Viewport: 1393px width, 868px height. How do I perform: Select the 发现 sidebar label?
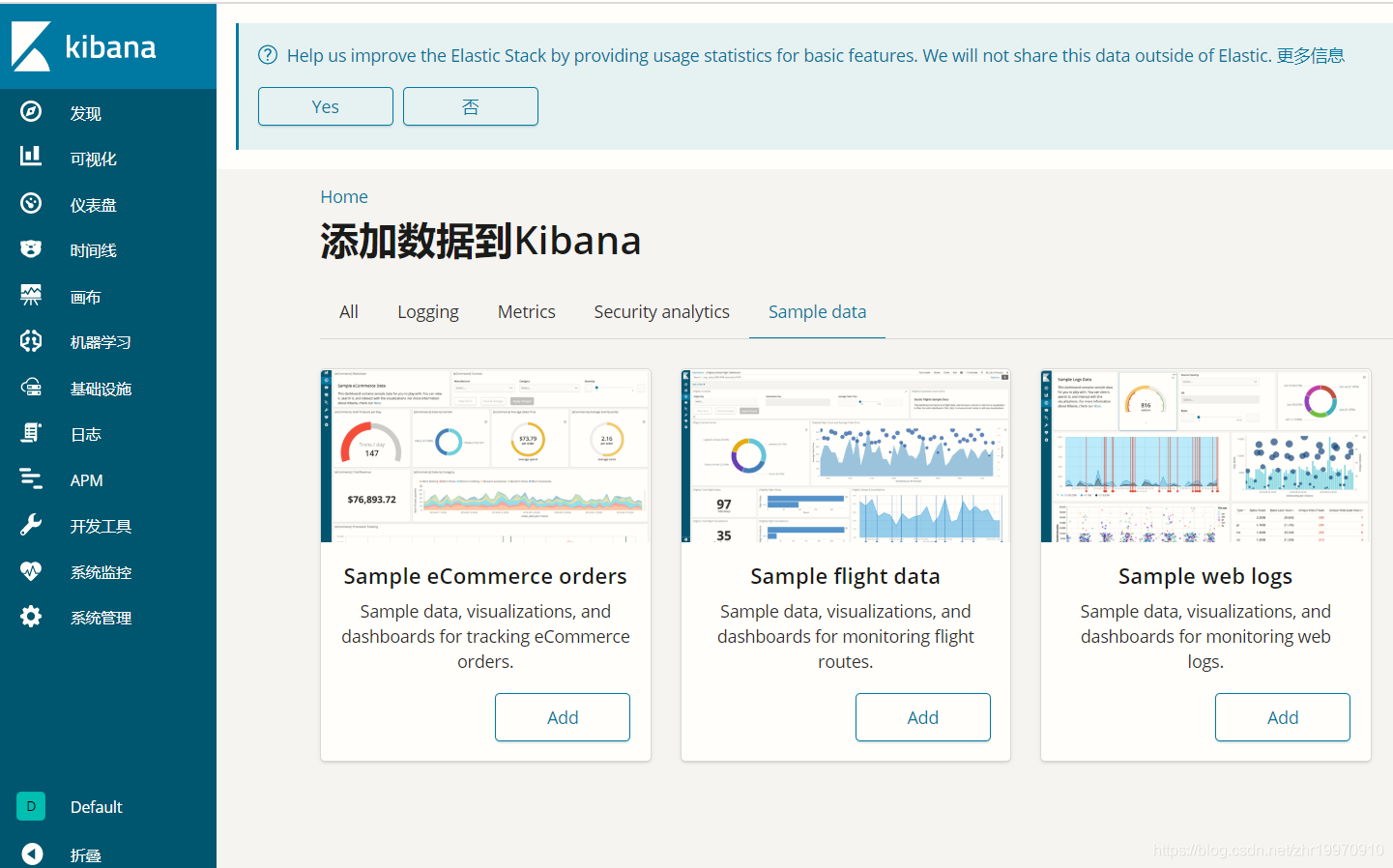pos(85,113)
